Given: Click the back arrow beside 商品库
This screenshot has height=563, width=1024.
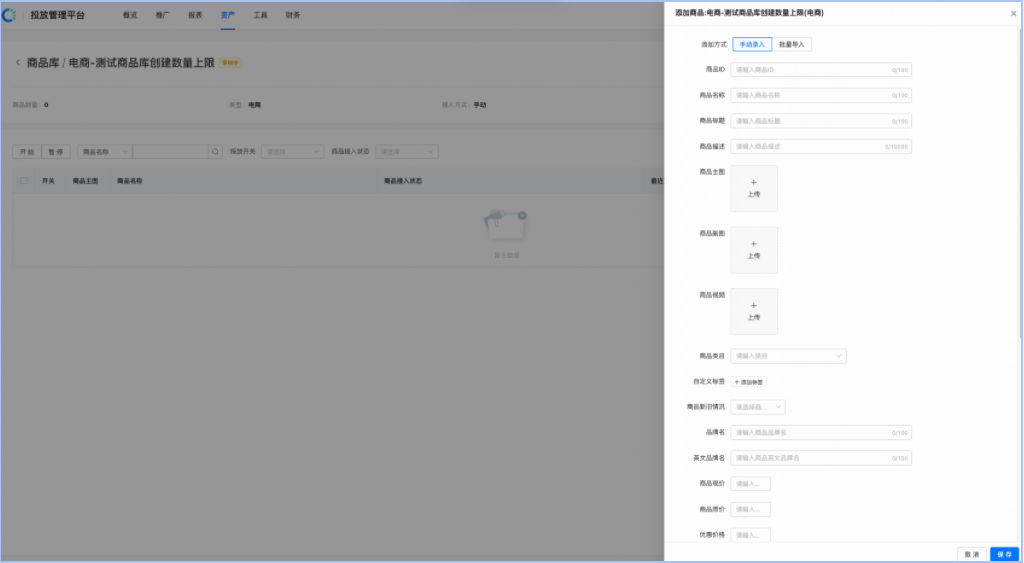Looking at the screenshot, I should click(x=17, y=63).
